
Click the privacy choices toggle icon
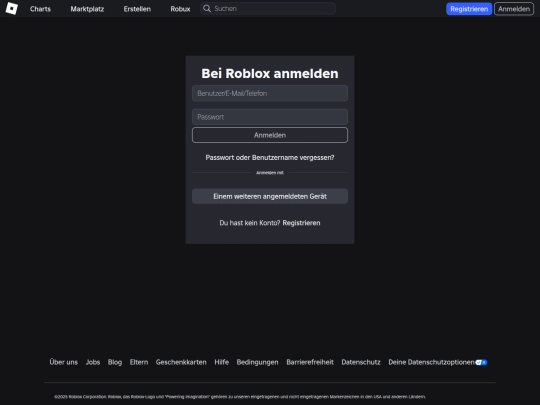(481, 362)
